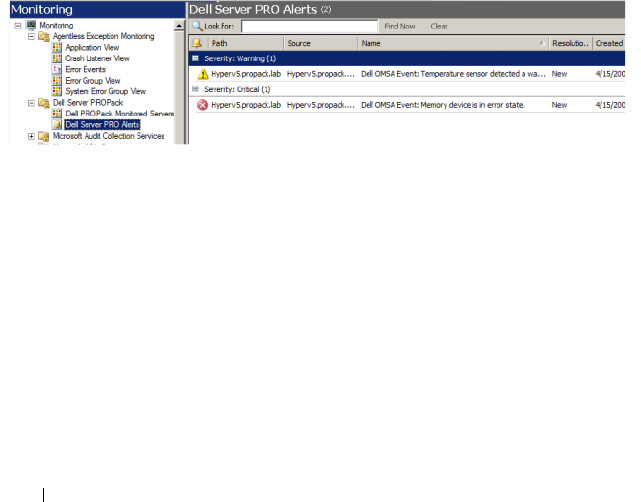
Task: Click the Find Now button
Action: [400, 26]
